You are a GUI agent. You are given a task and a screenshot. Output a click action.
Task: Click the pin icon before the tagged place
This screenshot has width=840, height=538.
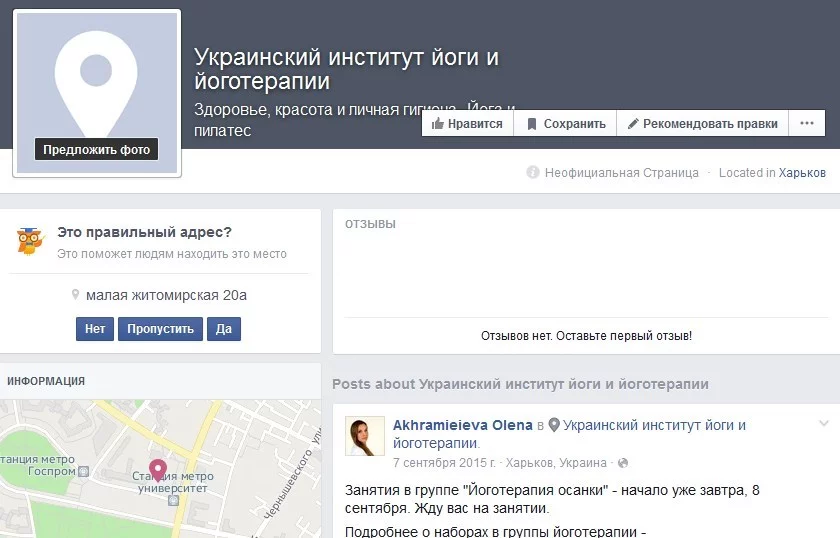pyautogui.click(x=554, y=425)
